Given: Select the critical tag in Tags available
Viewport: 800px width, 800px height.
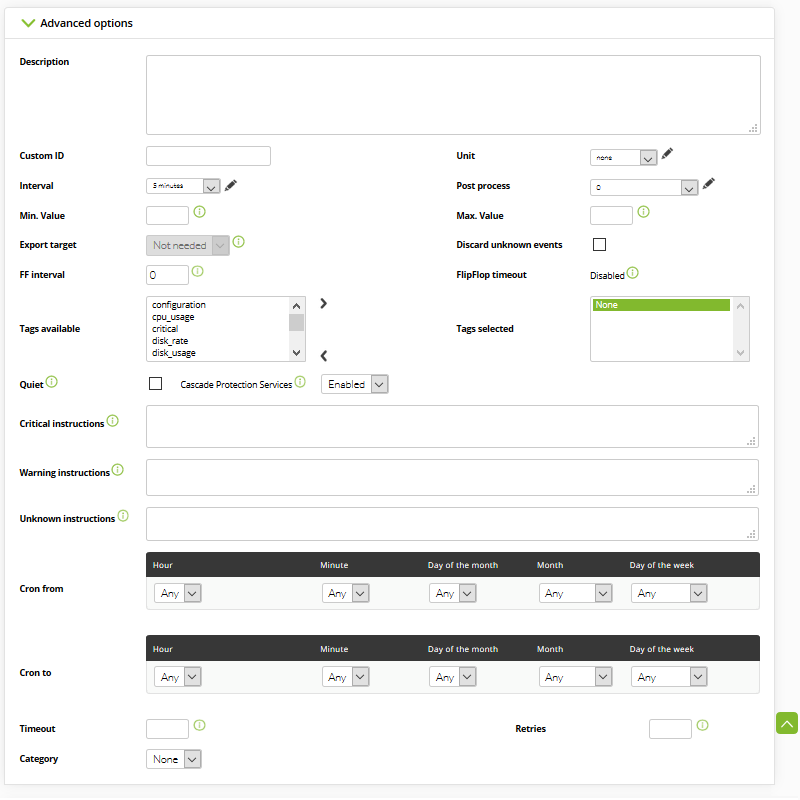Looking at the screenshot, I should [x=165, y=329].
